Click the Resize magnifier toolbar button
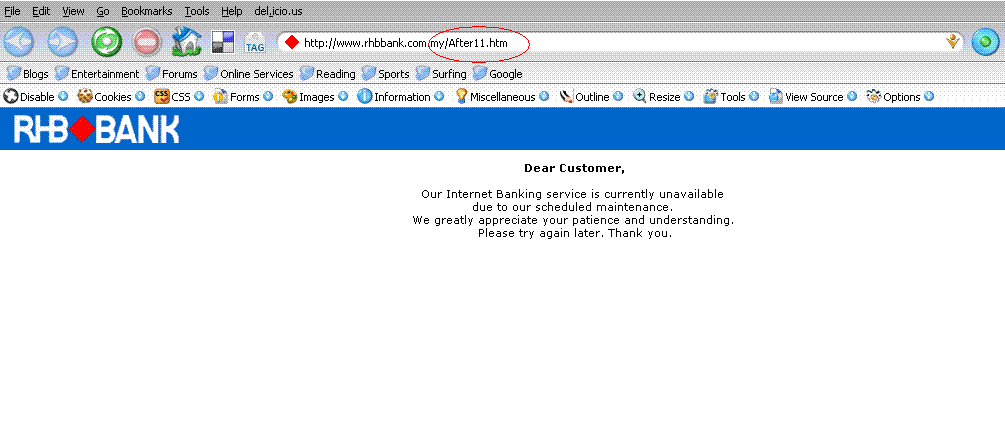The width and height of the screenshot is (1005, 432). 656,97
